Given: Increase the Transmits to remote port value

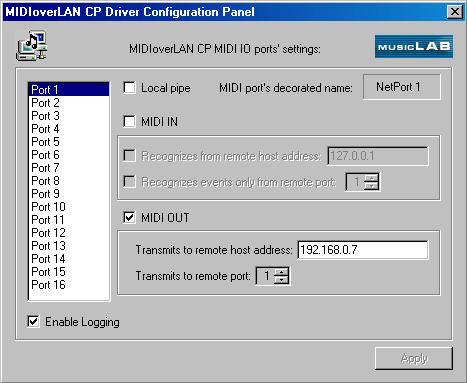Looking at the screenshot, I should [282, 272].
